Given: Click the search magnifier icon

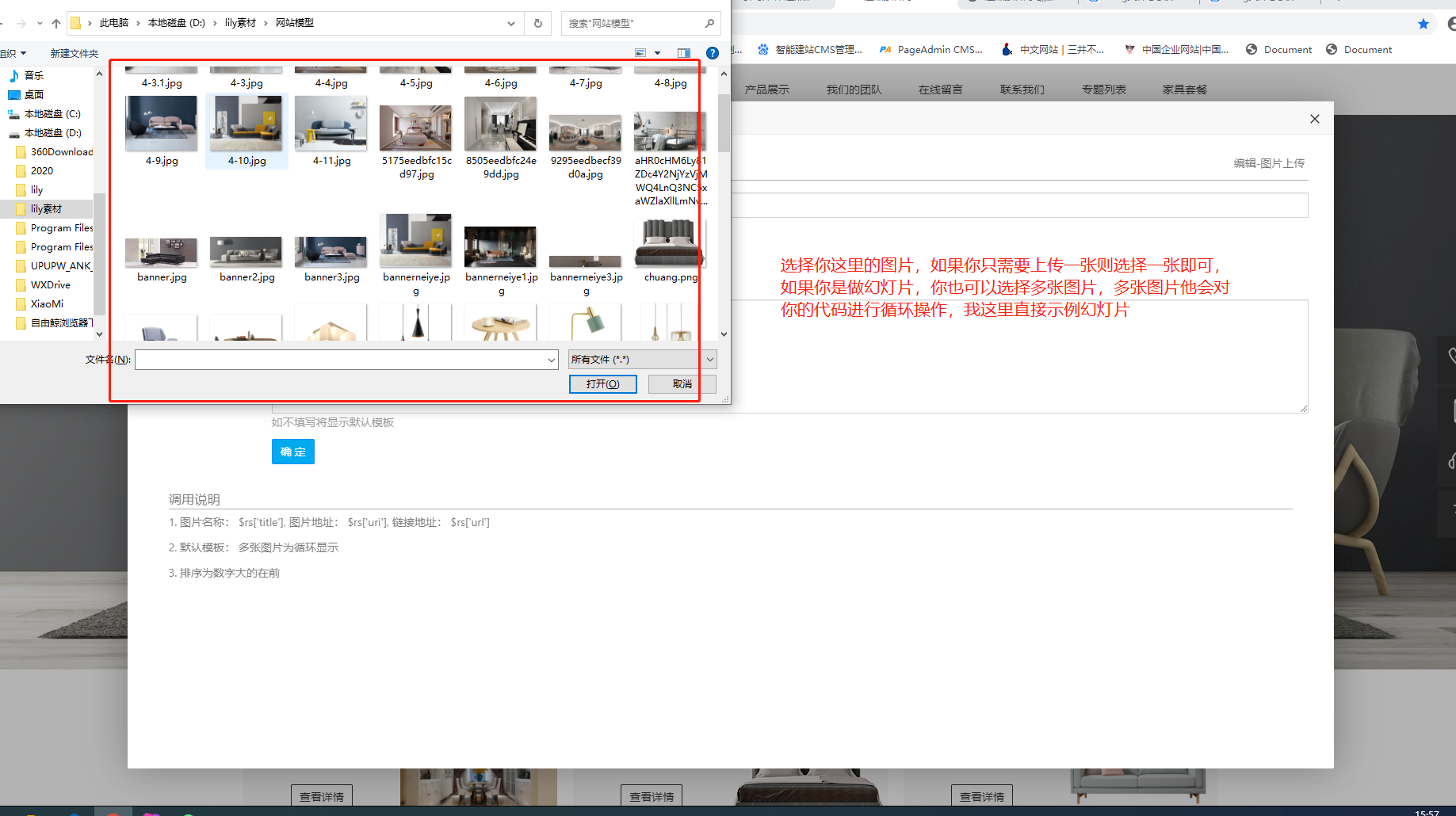Looking at the screenshot, I should tap(709, 23).
